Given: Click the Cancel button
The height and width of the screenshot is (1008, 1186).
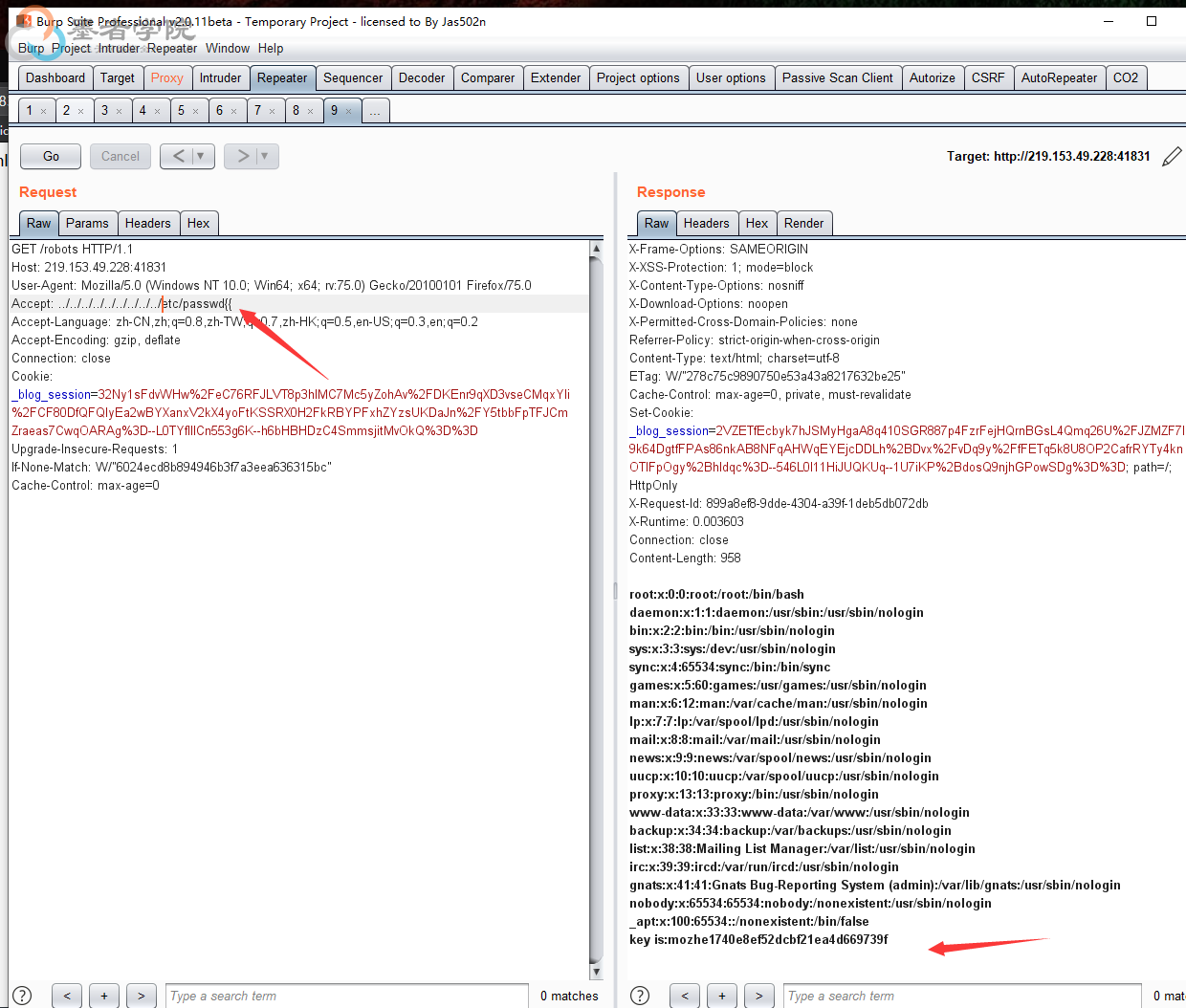Looking at the screenshot, I should 121,156.
